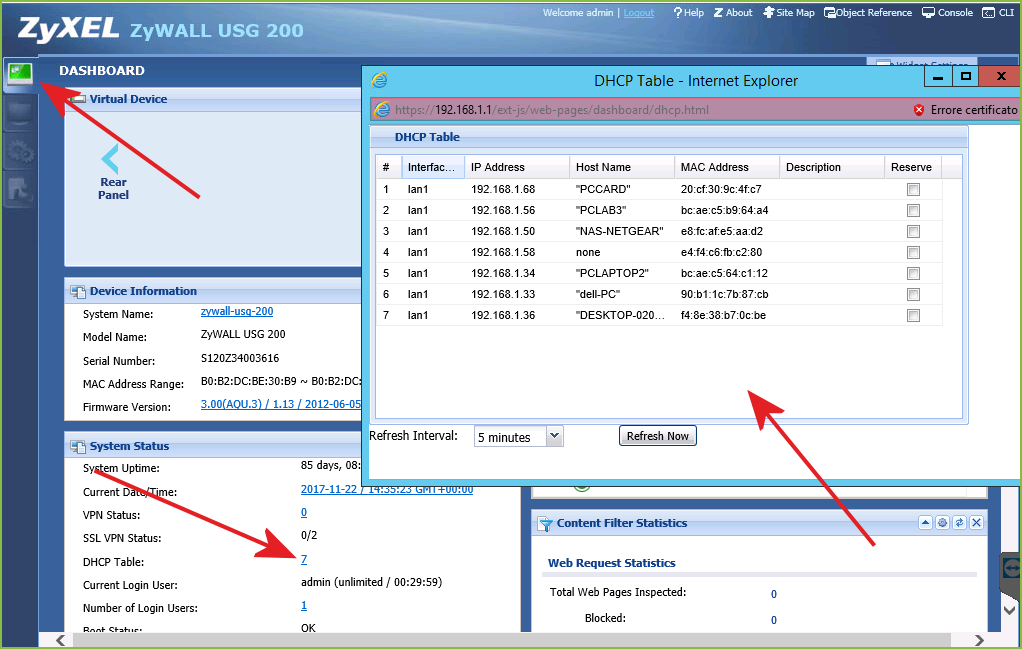Select IP address 192.168.1.50 cell
Image resolution: width=1022 pixels, height=649 pixels.
(503, 231)
